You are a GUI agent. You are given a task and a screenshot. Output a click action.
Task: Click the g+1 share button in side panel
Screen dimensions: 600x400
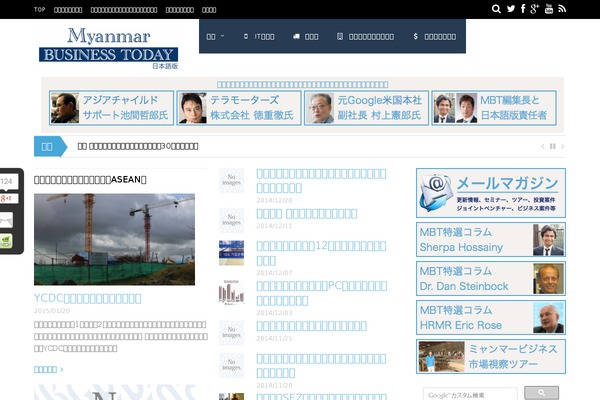click(x=8, y=199)
